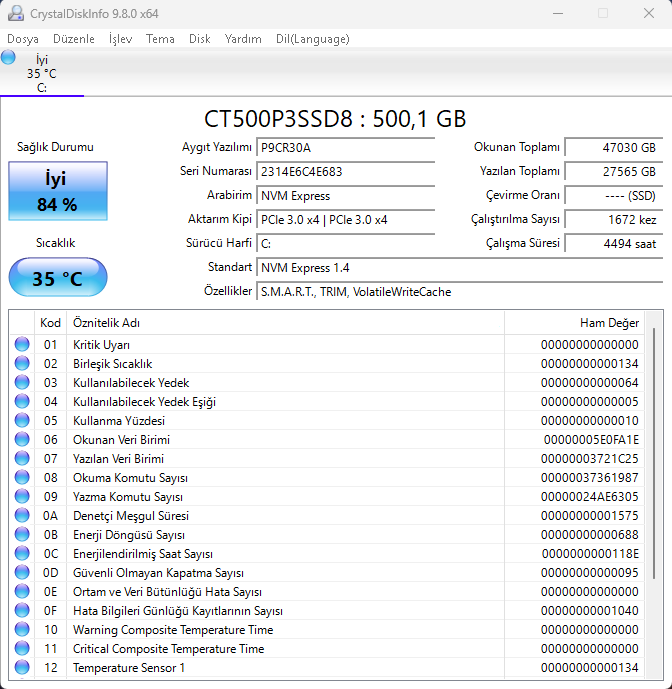Click the status orb for Enerji Döngüsü Sayısı
The height and width of the screenshot is (689, 672).
pyautogui.click(x=22, y=534)
